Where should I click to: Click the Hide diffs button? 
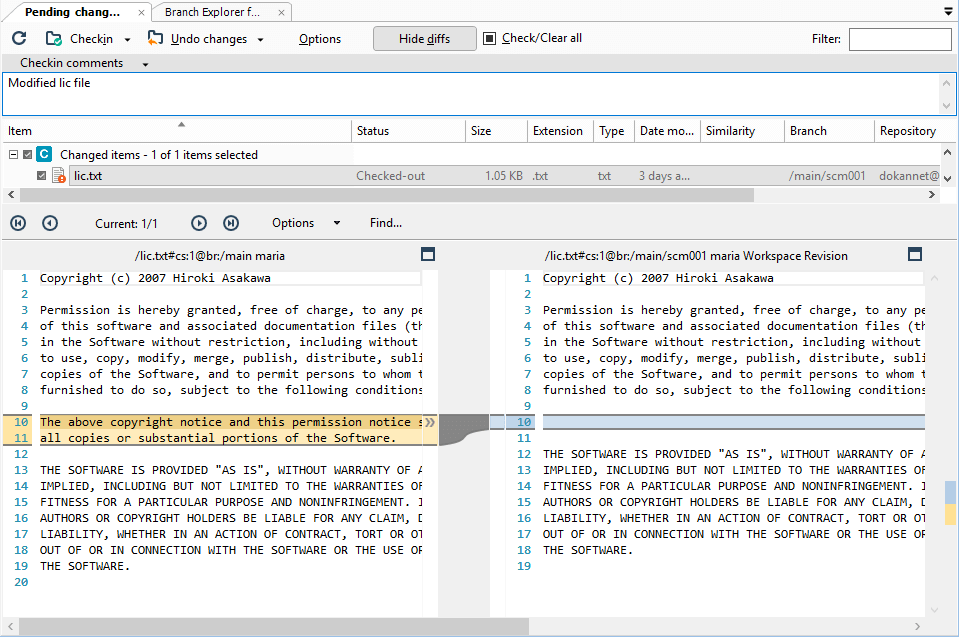424,39
